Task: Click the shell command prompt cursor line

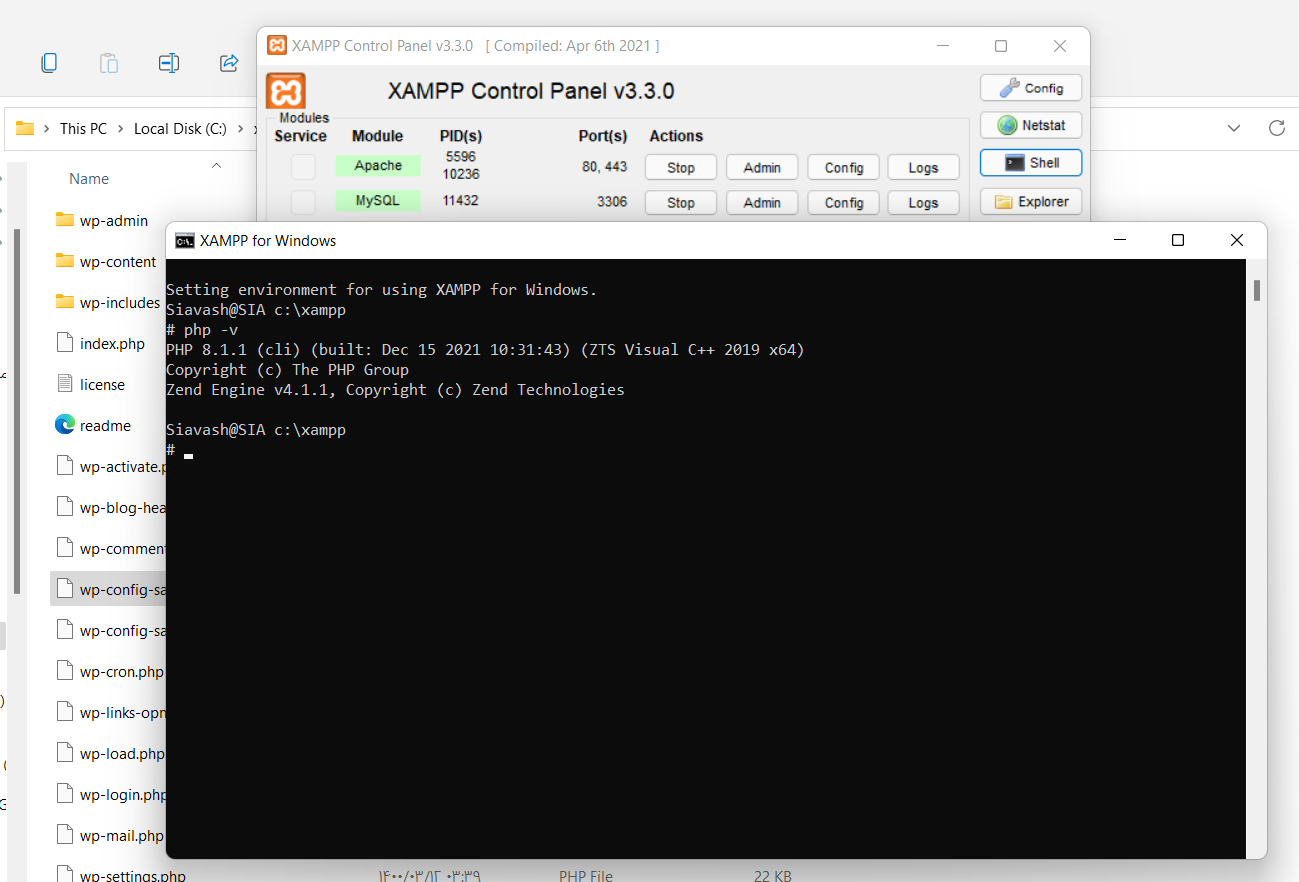Action: click(x=180, y=451)
